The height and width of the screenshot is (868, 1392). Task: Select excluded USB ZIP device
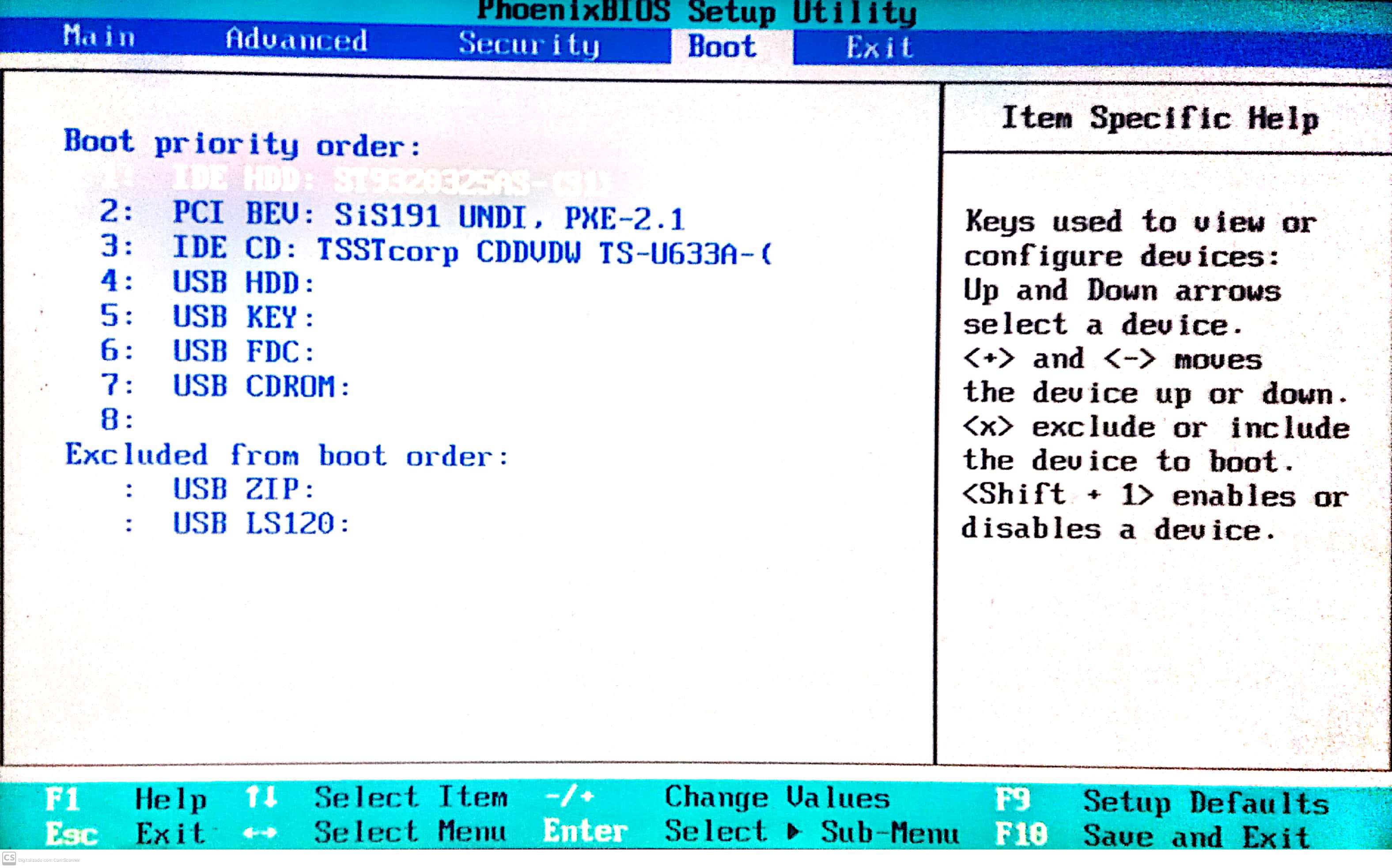[219, 489]
